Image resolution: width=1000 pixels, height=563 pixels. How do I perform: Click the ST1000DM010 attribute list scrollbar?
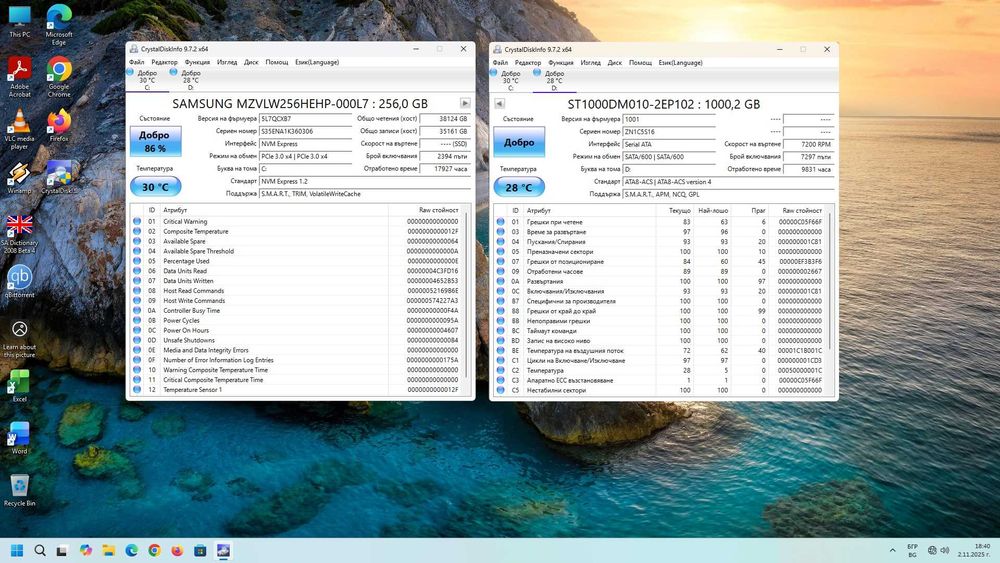coord(831,283)
